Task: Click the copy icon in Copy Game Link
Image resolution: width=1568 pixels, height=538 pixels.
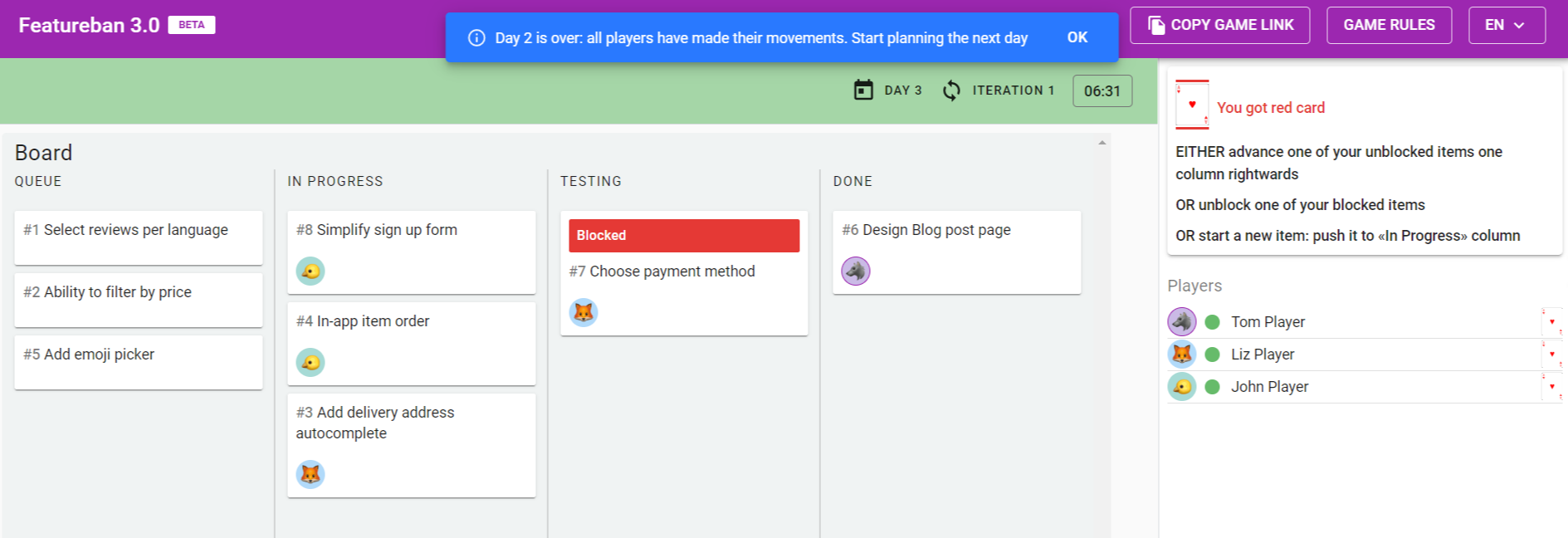Action: (x=1155, y=25)
